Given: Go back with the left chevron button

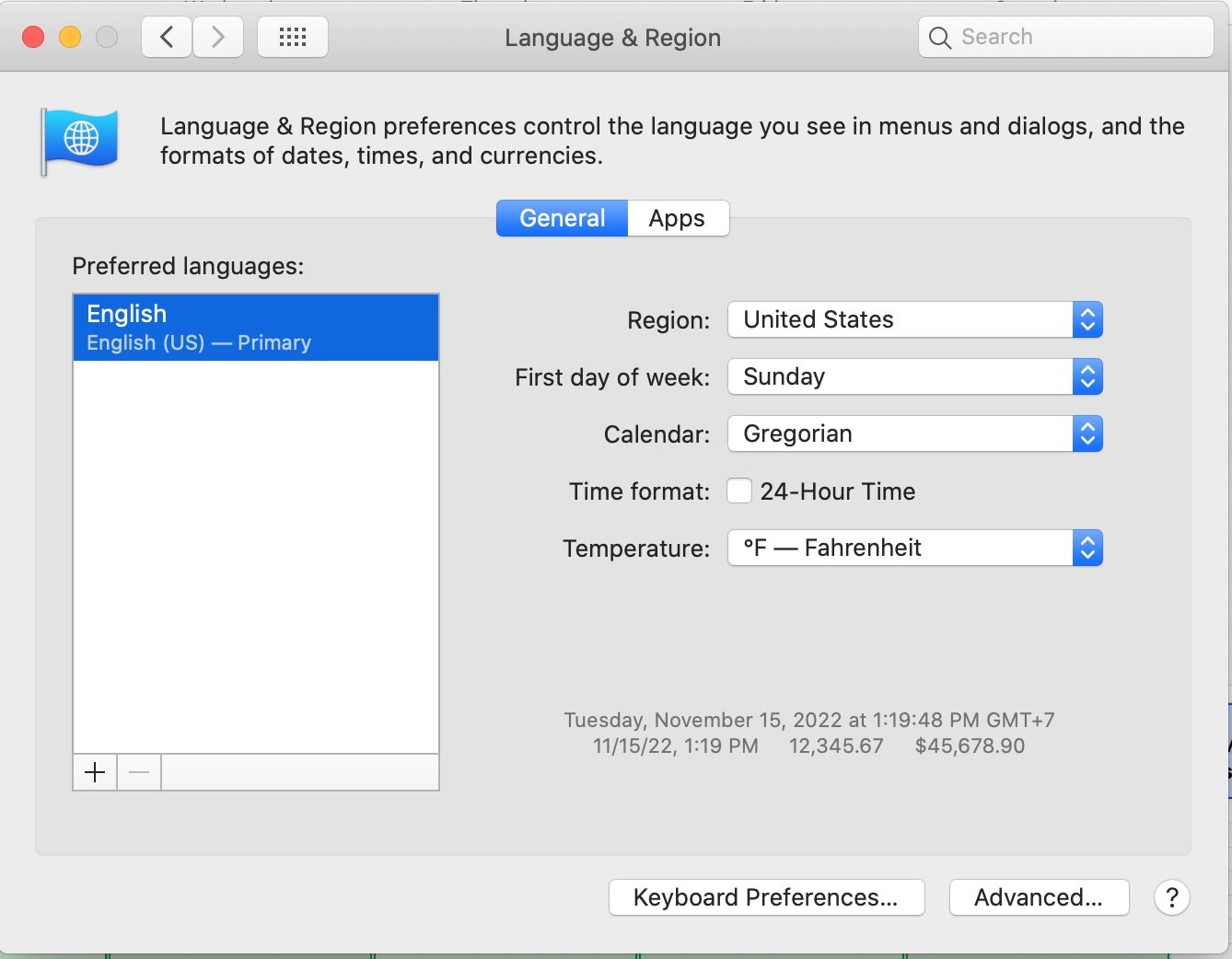Looking at the screenshot, I should click(x=167, y=37).
